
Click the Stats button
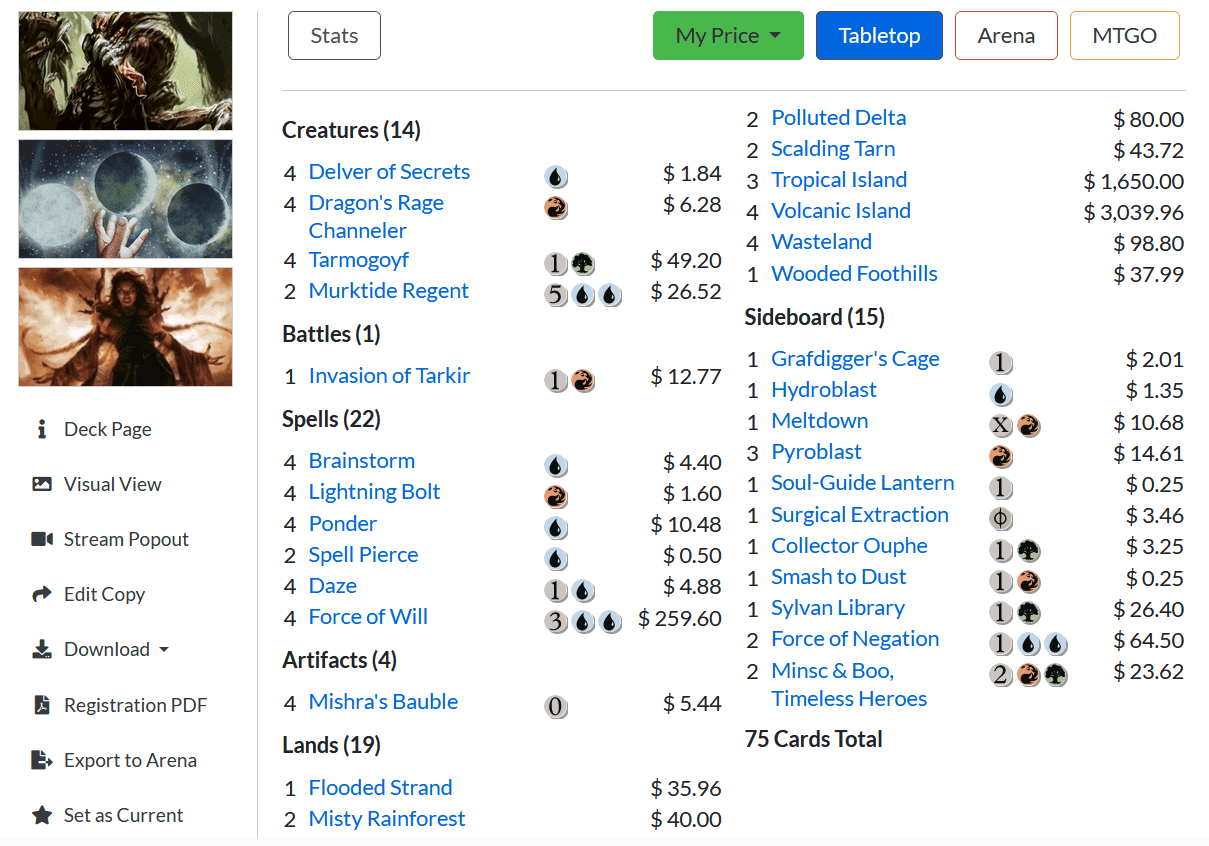(334, 35)
